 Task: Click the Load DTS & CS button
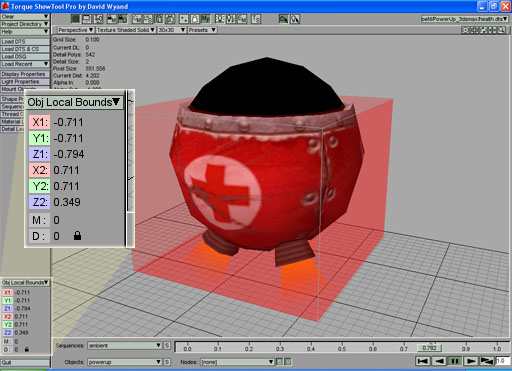pyautogui.click(x=25, y=49)
